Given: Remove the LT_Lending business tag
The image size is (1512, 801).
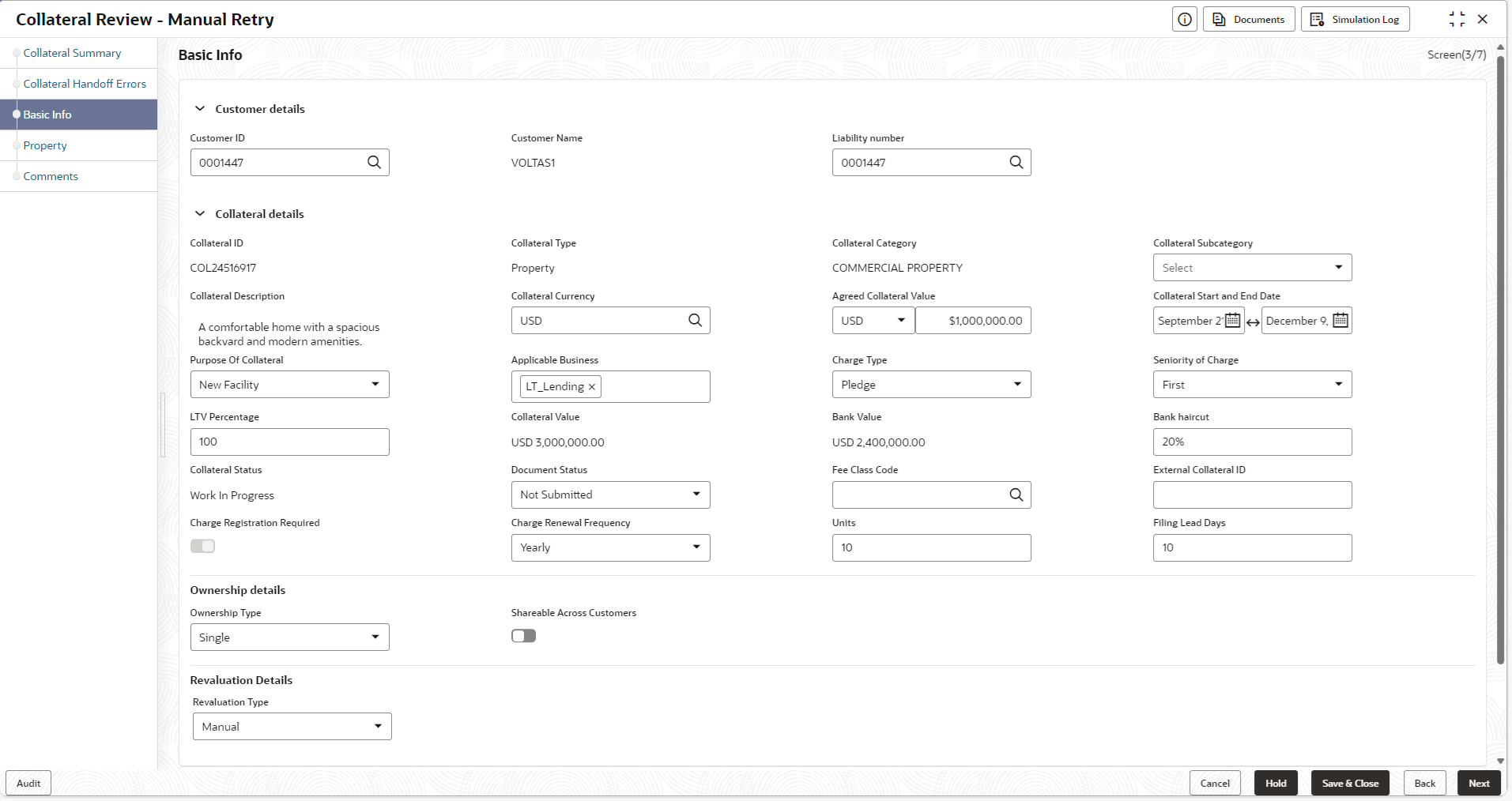Looking at the screenshot, I should pyautogui.click(x=591, y=386).
